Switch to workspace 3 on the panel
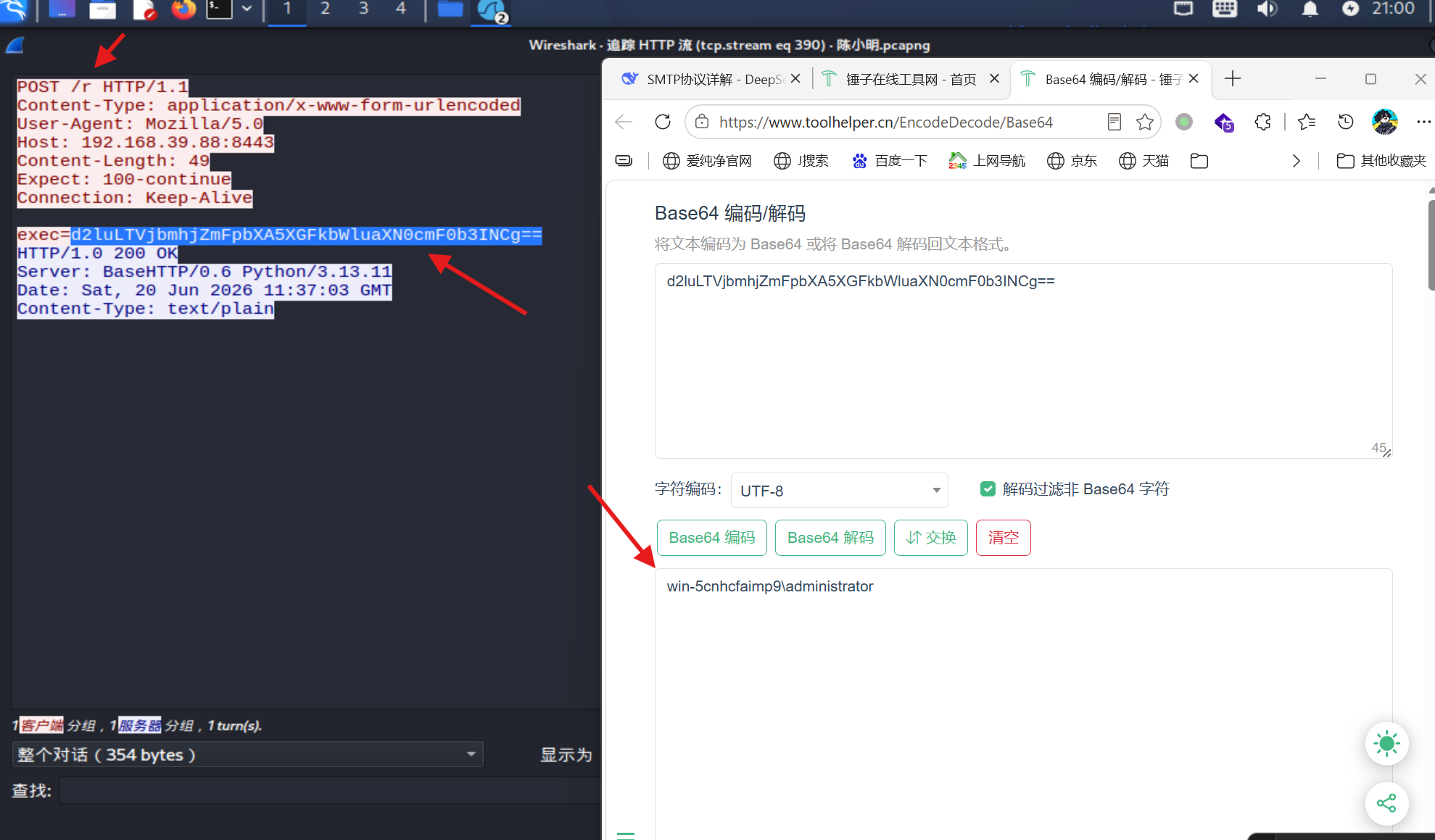 point(363,9)
